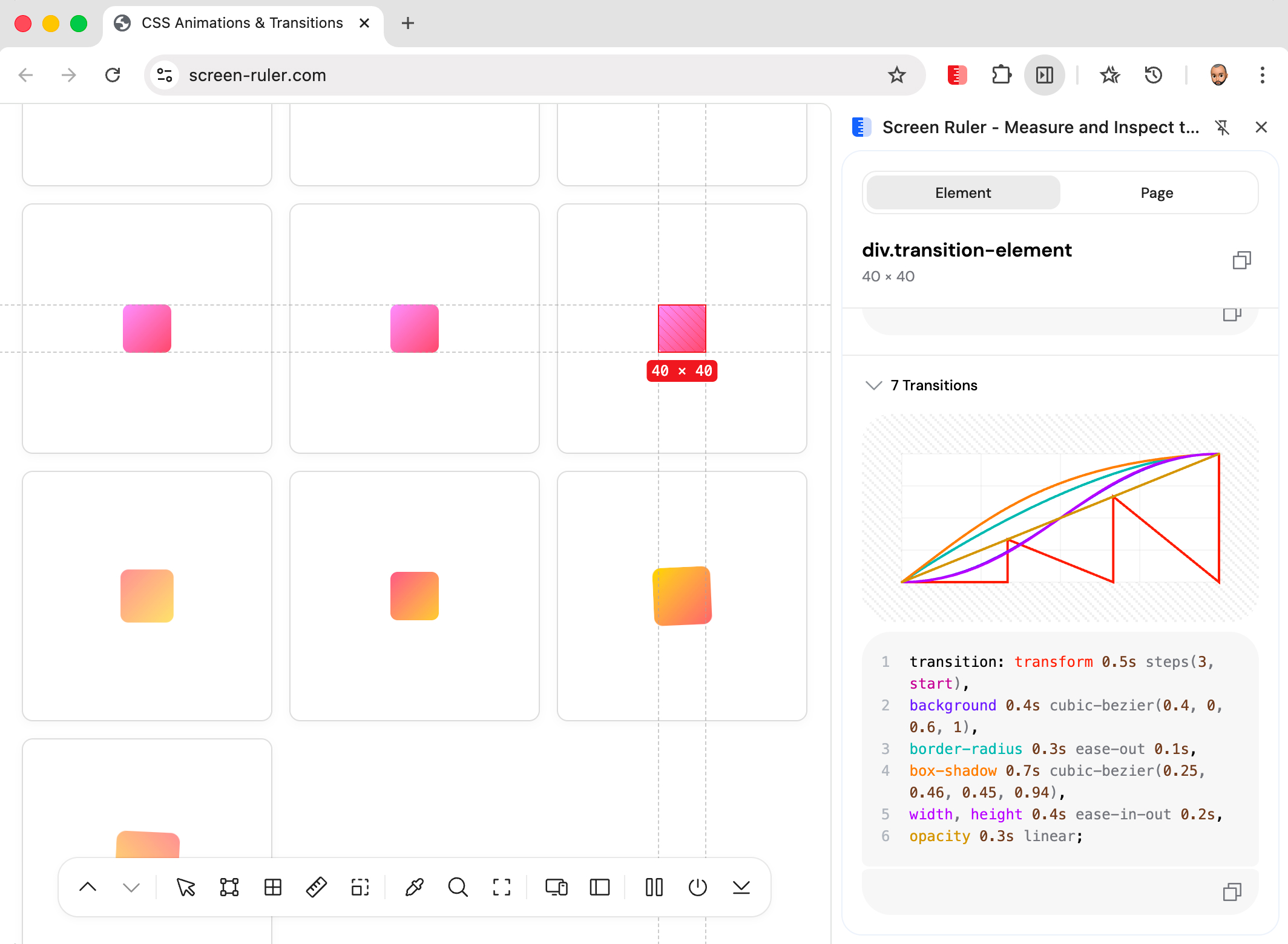Click the 'opacity' property in code
The height and width of the screenshot is (944, 1288).
939,836
